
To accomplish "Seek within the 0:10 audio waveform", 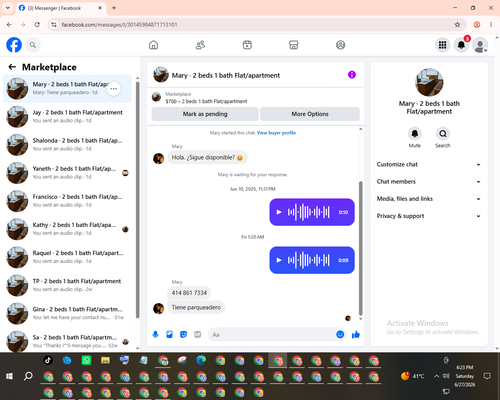I will point(309,212).
